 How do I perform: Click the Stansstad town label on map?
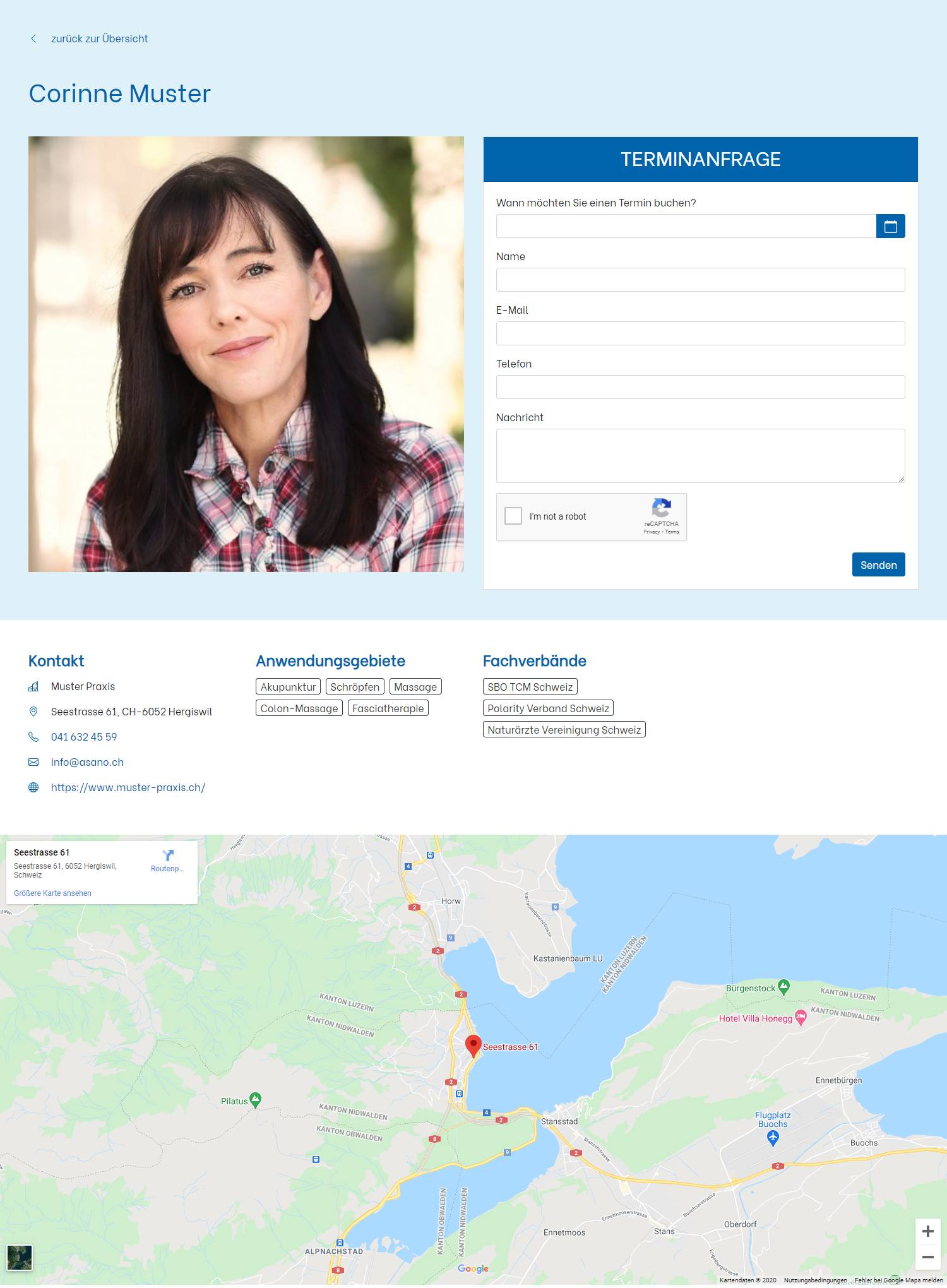[x=559, y=1121]
